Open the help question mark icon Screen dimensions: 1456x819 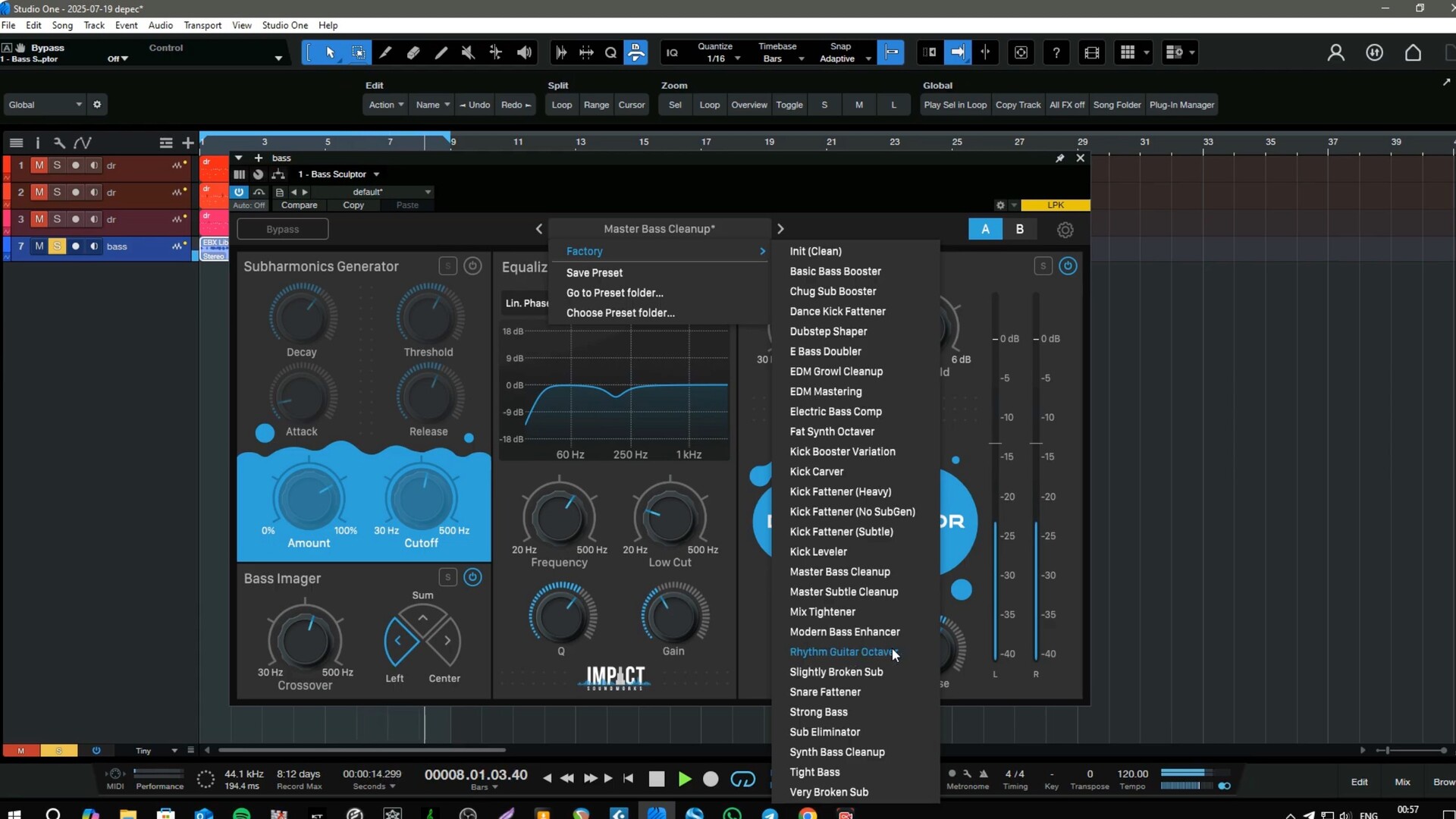point(1056,52)
